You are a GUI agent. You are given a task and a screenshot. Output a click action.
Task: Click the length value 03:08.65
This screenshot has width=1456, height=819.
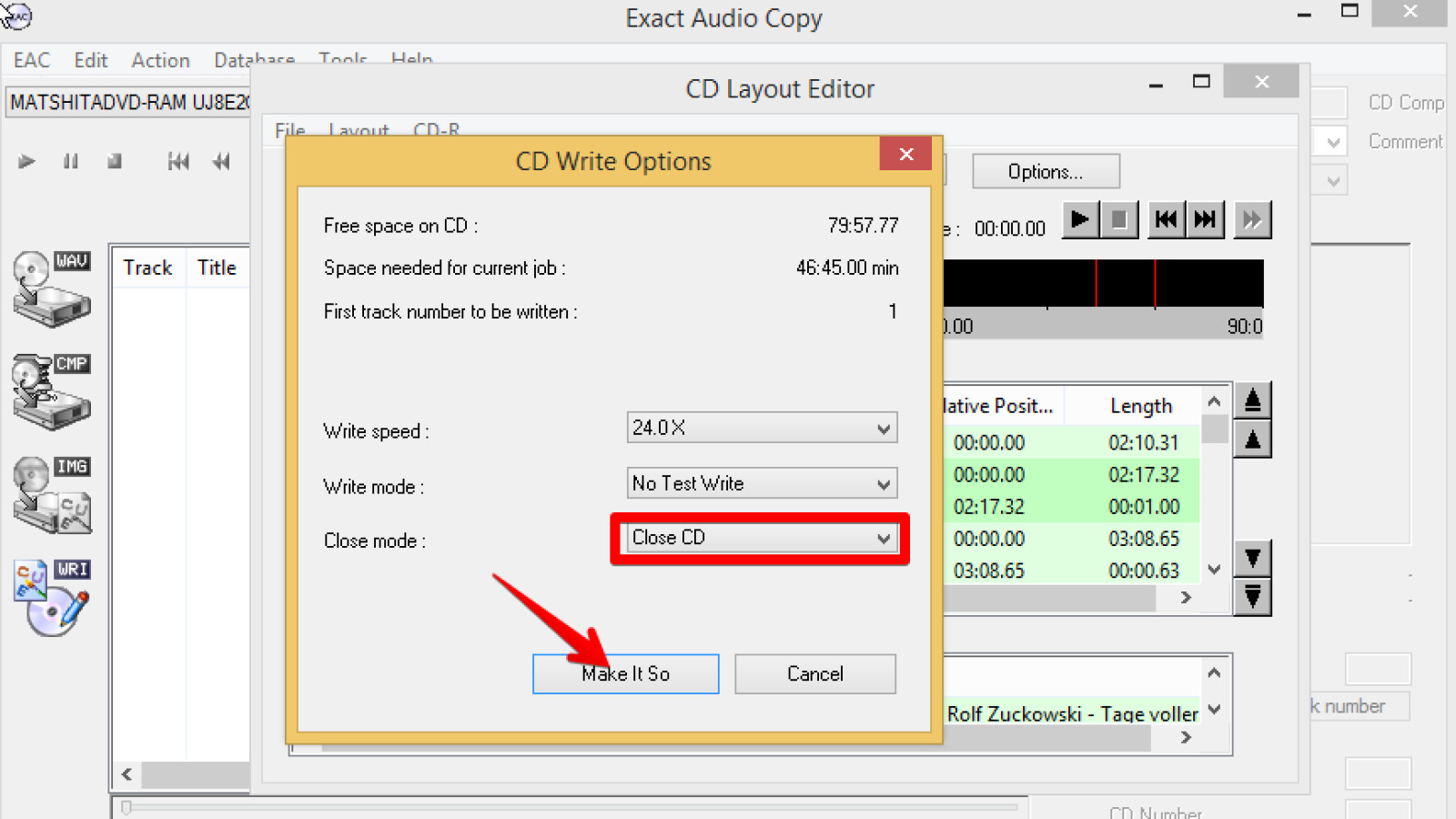coord(1144,539)
